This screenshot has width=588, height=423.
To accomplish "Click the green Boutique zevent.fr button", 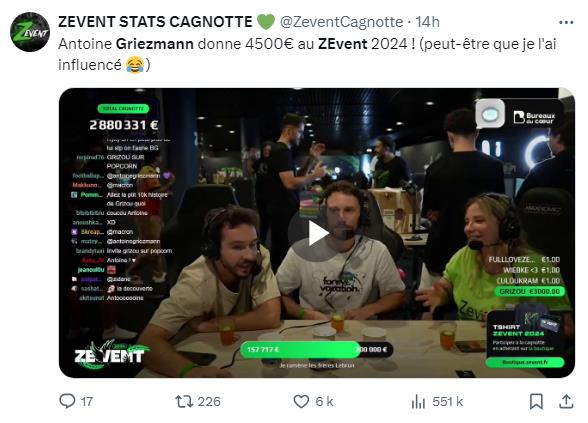I will click(x=525, y=362).
